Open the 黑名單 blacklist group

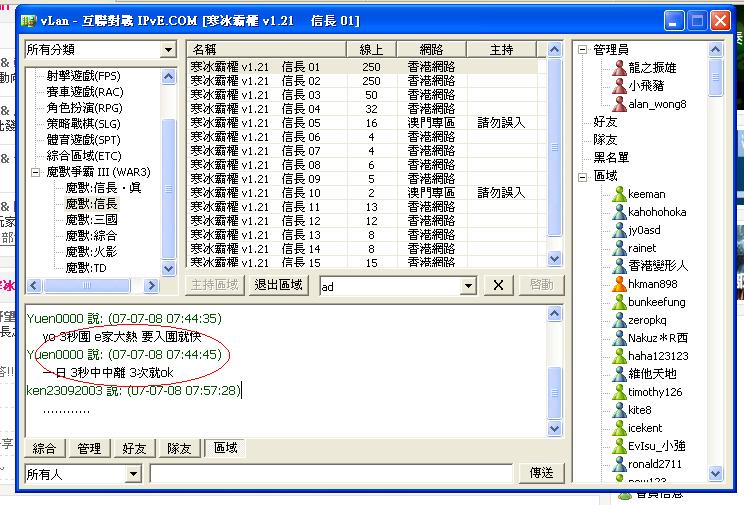coord(611,158)
